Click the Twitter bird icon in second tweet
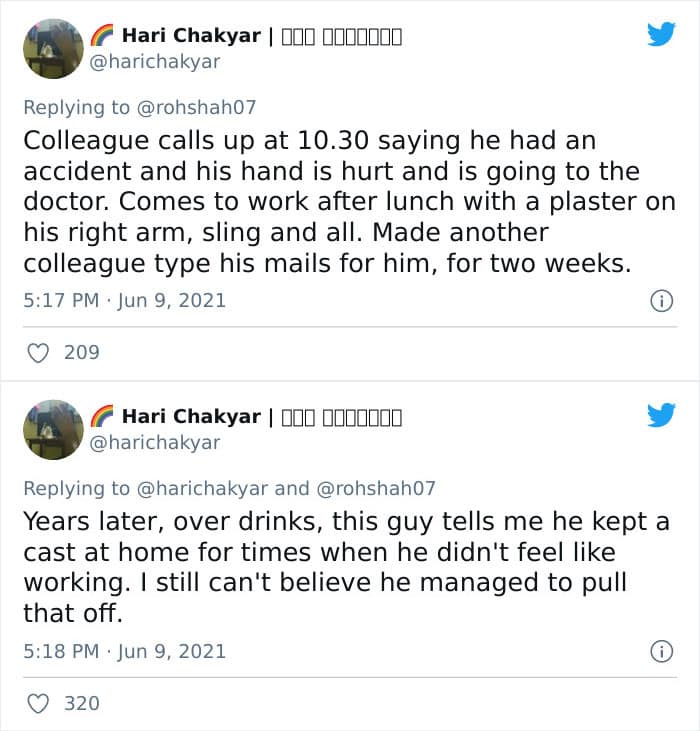 pos(661,415)
